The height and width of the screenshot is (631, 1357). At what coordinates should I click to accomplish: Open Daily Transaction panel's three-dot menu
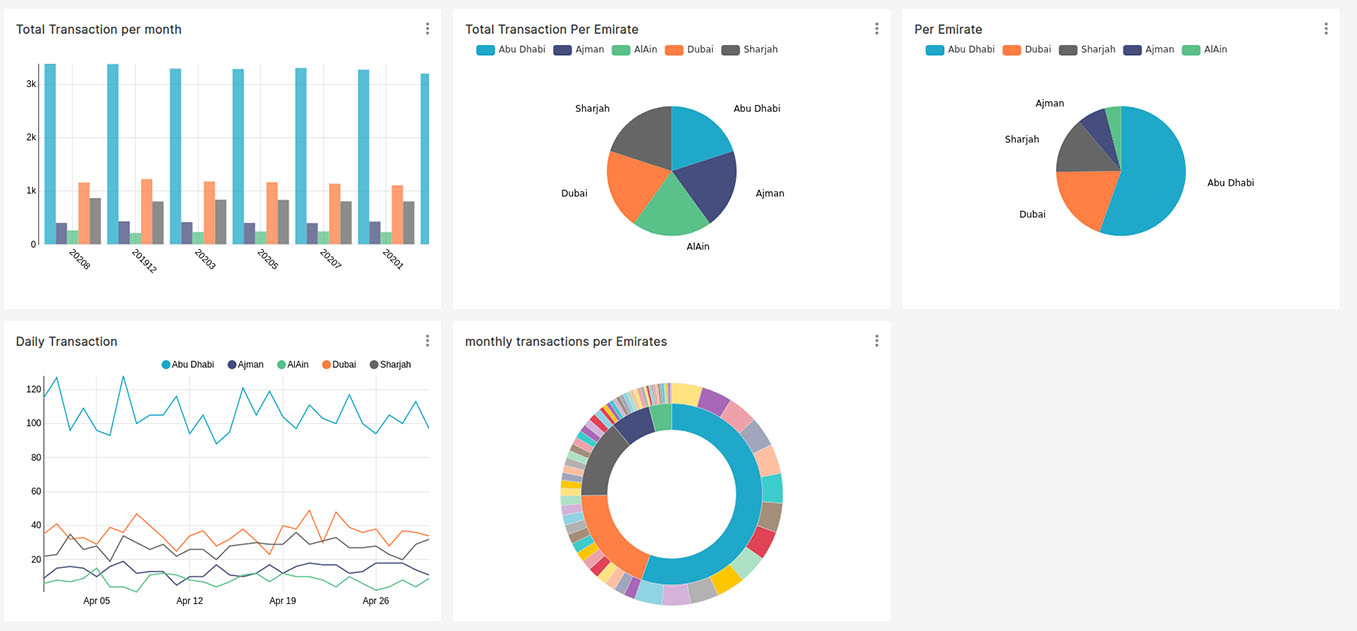coord(427,341)
